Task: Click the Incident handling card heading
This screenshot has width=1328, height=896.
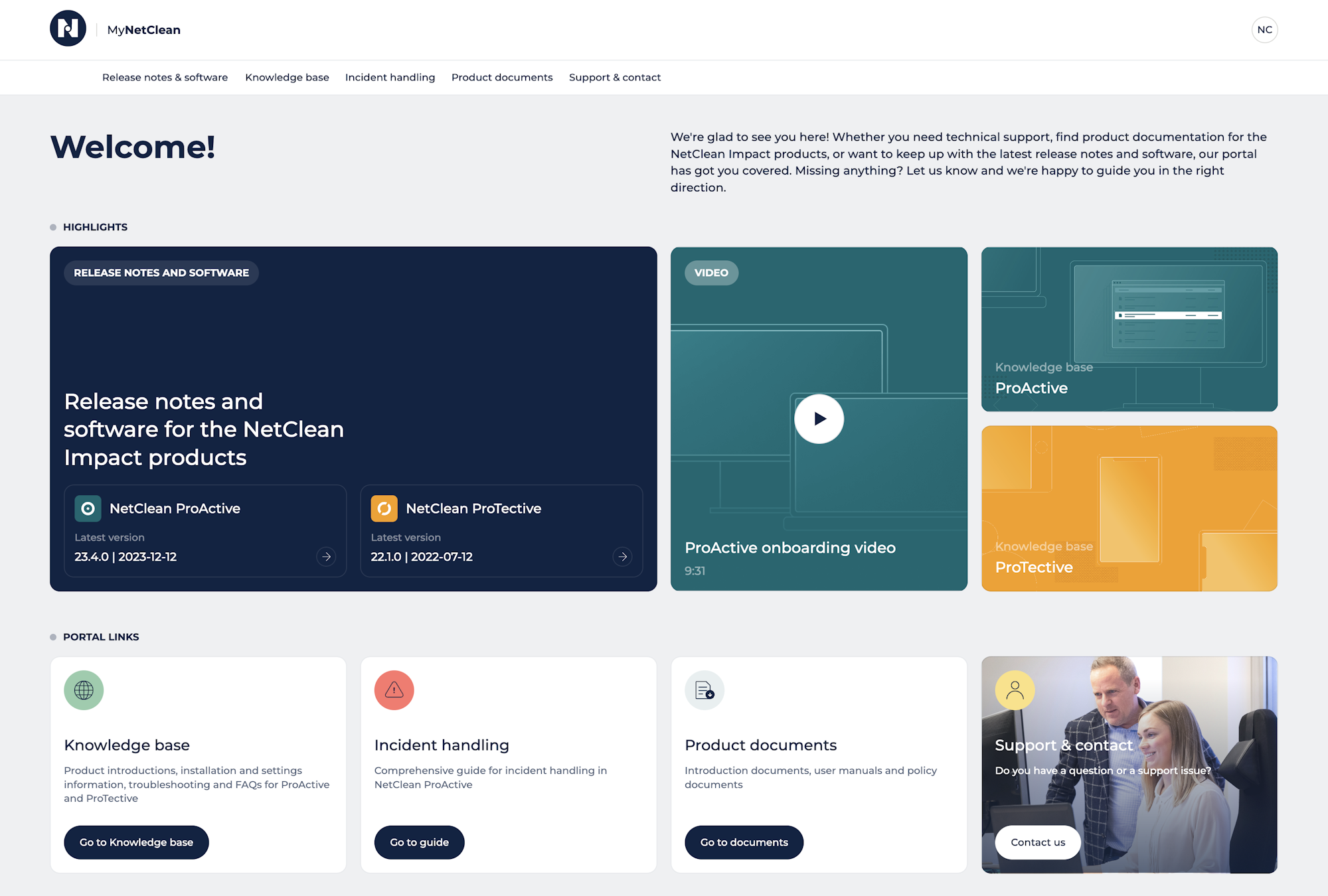Action: pos(442,745)
